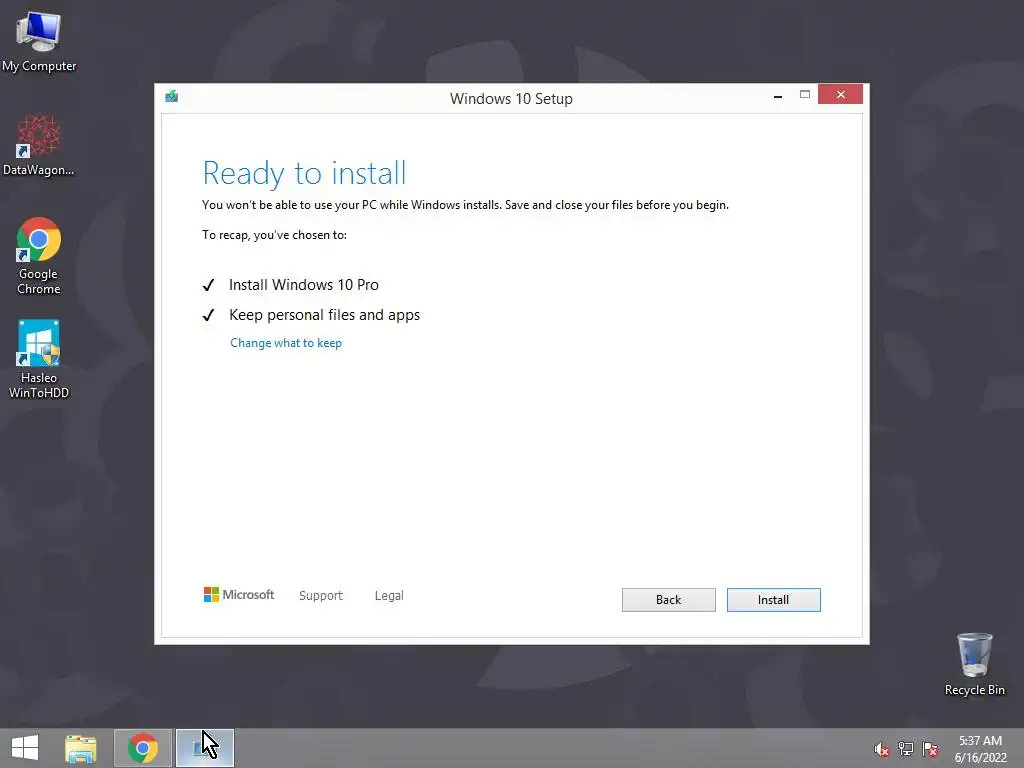Click the 'To recap, you've chosen to:' text
Viewport: 1024px width, 768px height.
274,235
